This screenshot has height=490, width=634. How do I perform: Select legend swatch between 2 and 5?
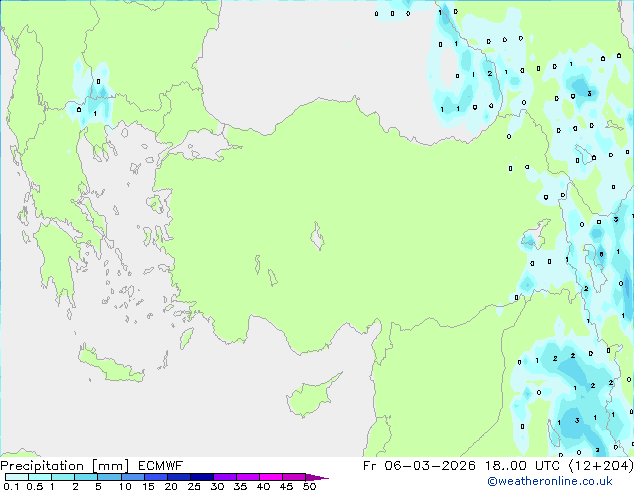point(86,477)
